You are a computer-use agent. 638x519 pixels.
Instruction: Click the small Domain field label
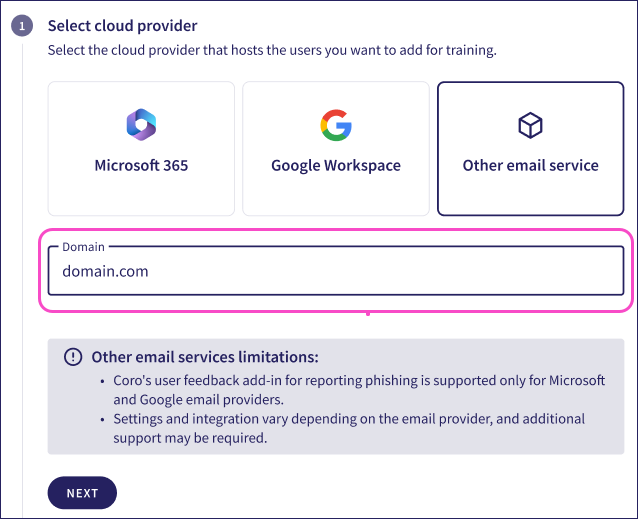[83, 246]
